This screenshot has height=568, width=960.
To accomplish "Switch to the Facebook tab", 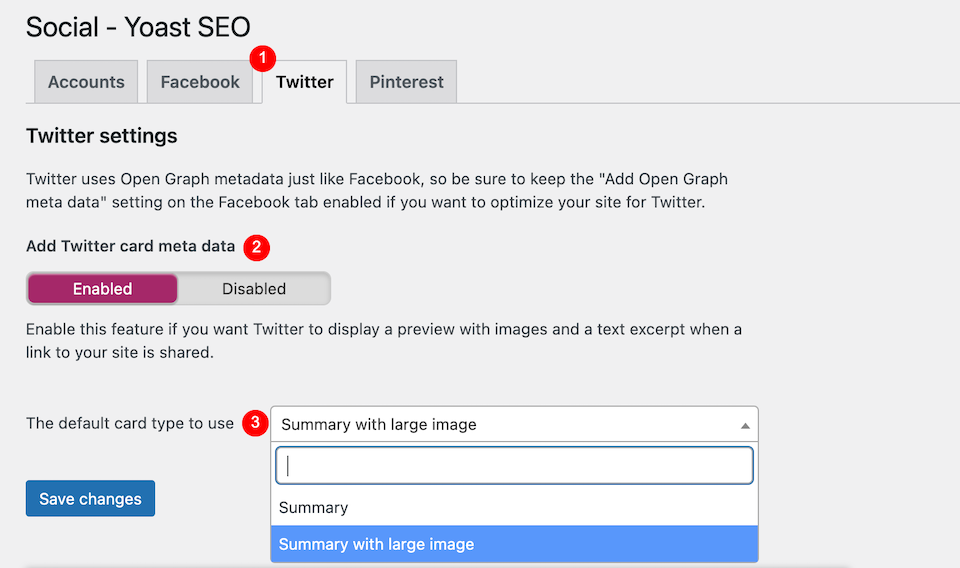I will point(200,82).
